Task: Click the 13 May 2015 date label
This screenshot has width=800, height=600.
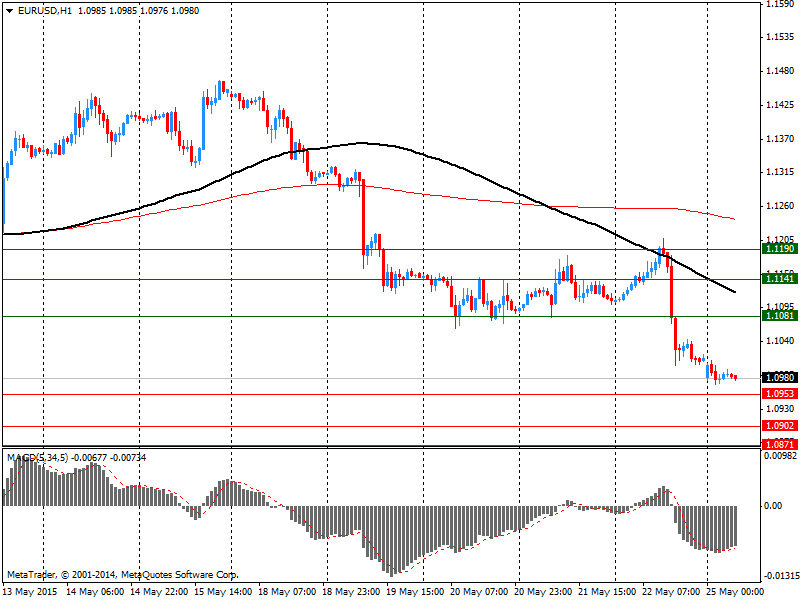Action: click(31, 592)
